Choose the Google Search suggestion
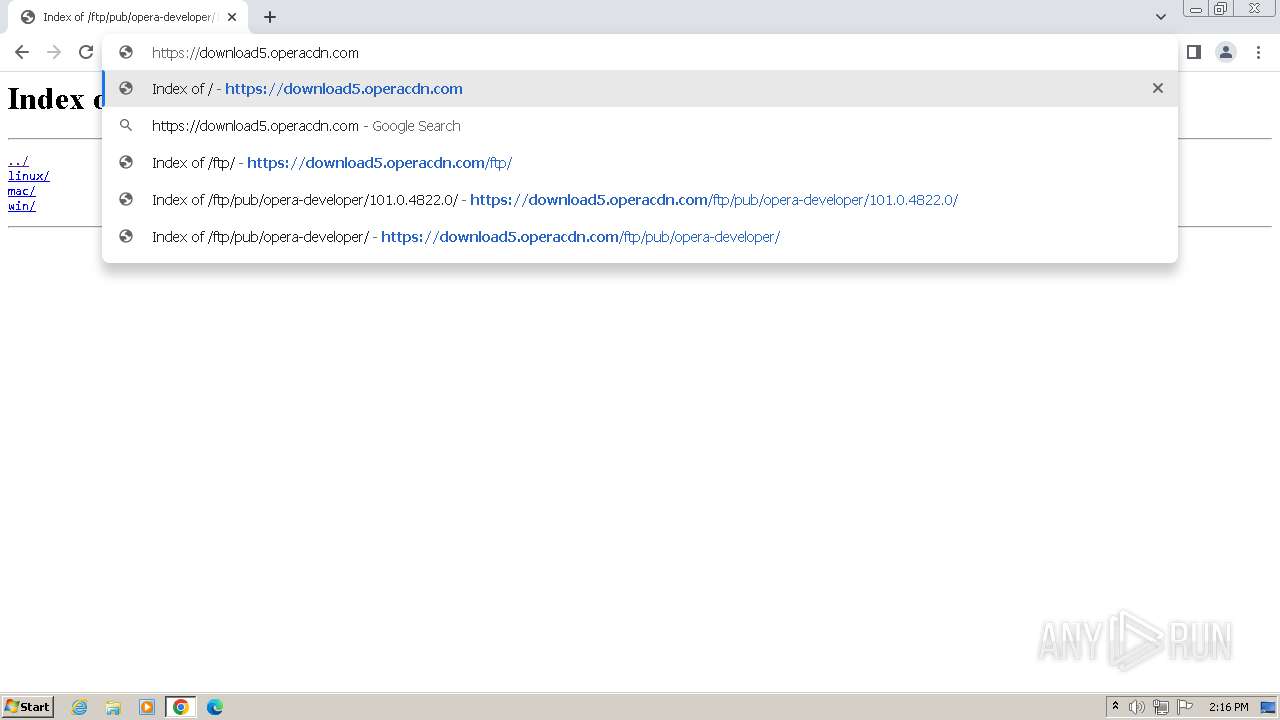The height and width of the screenshot is (720, 1280). [x=640, y=125]
